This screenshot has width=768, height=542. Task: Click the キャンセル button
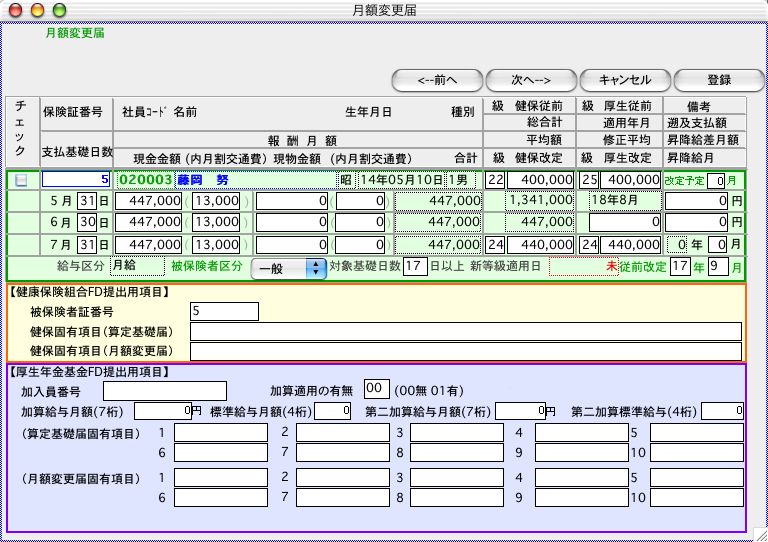(x=624, y=80)
